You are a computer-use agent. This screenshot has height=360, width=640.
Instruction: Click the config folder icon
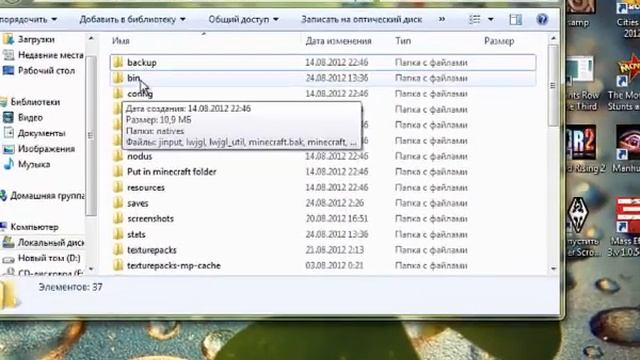[x=118, y=93]
